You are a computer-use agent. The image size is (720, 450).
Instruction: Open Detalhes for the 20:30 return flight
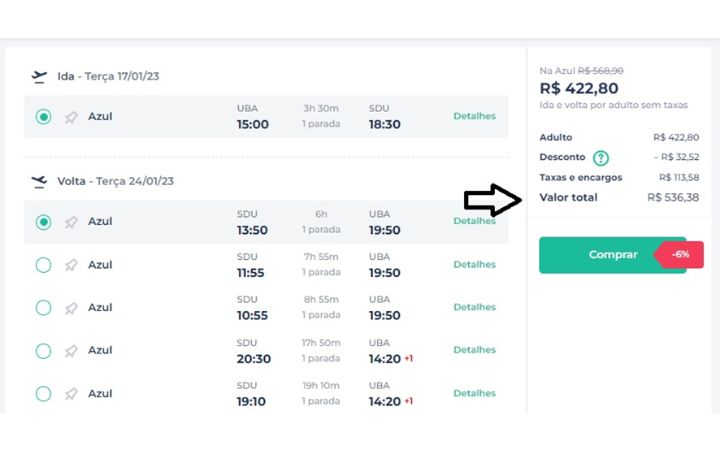pyautogui.click(x=474, y=350)
